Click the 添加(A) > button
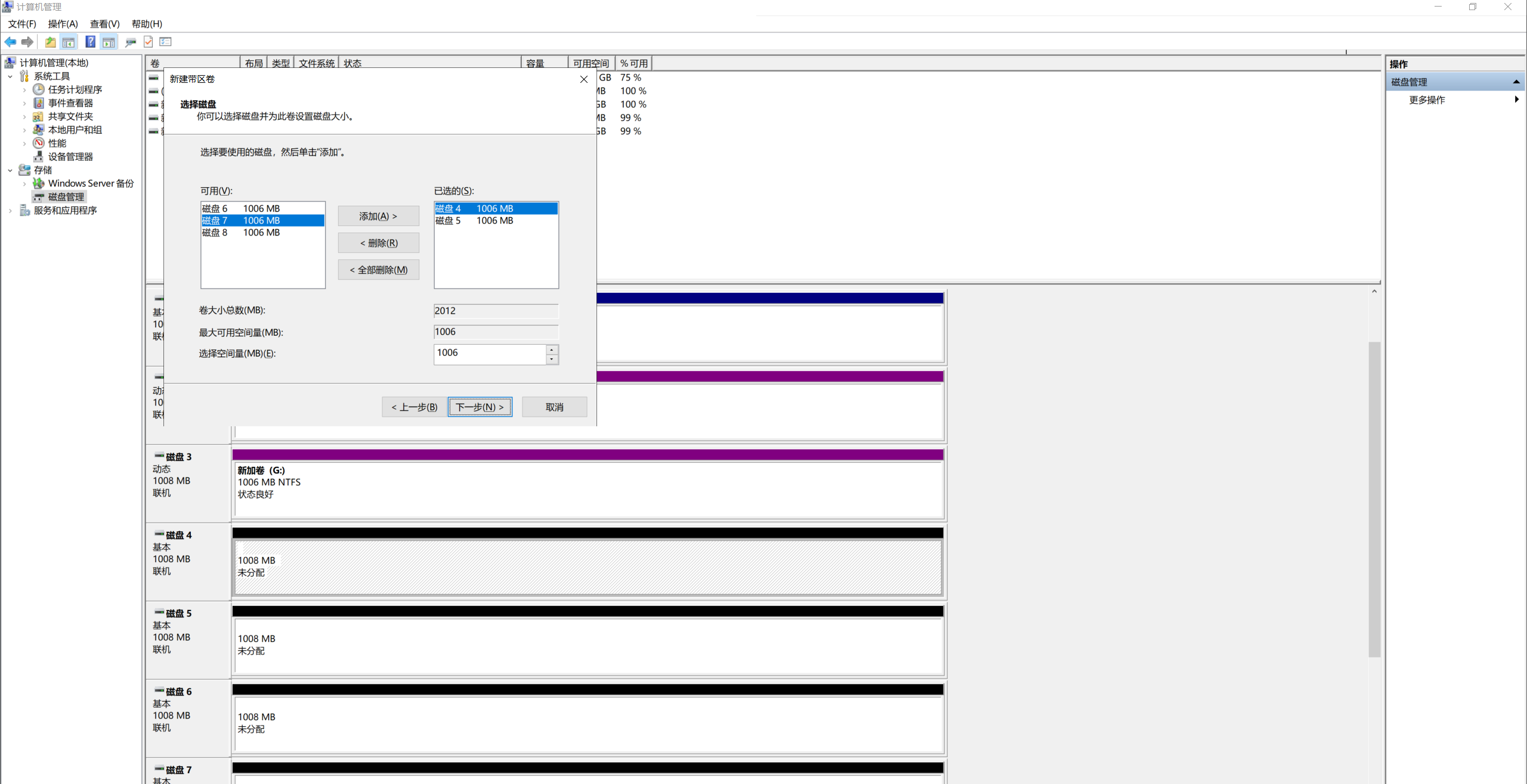 tap(378, 216)
